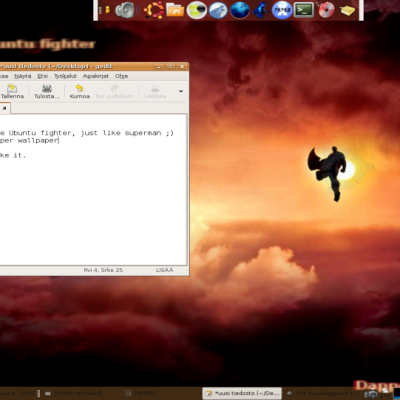Open the home folder icon in the top panel
Image resolution: width=400 pixels, height=400 pixels.
[175, 10]
